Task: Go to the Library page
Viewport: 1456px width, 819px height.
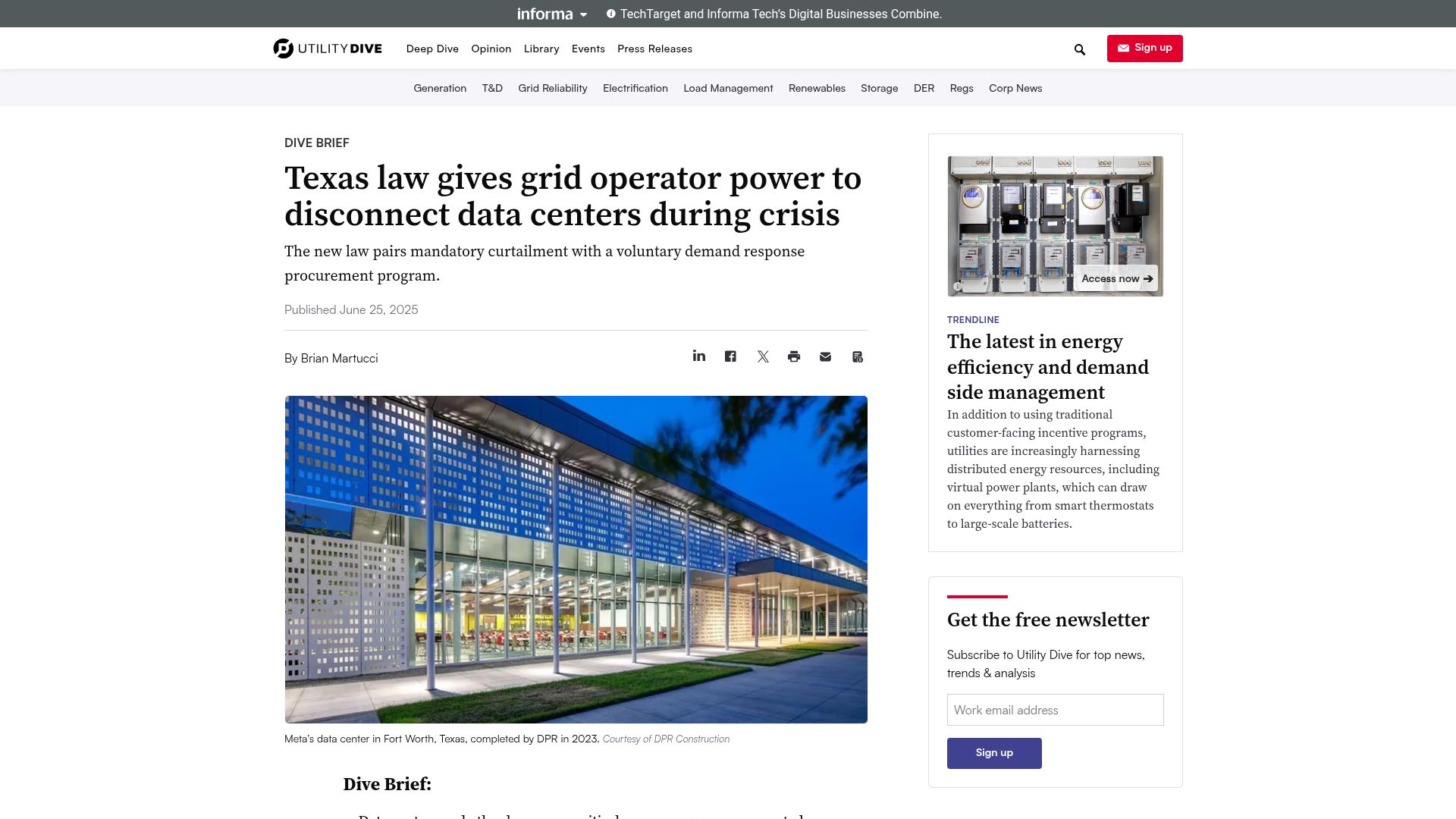Action: (541, 49)
